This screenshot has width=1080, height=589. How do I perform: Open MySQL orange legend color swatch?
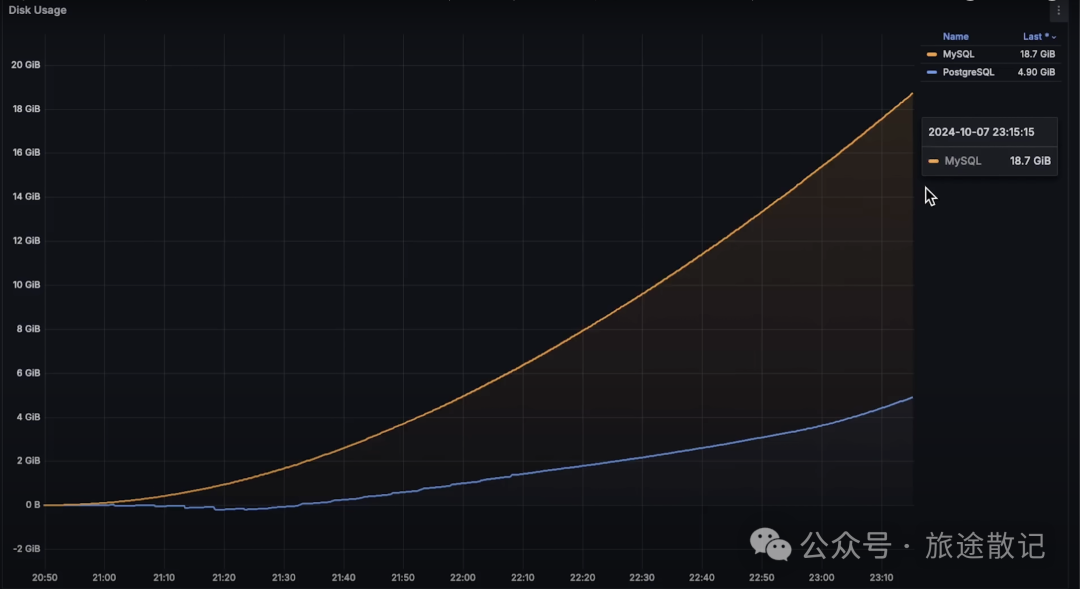click(x=932, y=54)
